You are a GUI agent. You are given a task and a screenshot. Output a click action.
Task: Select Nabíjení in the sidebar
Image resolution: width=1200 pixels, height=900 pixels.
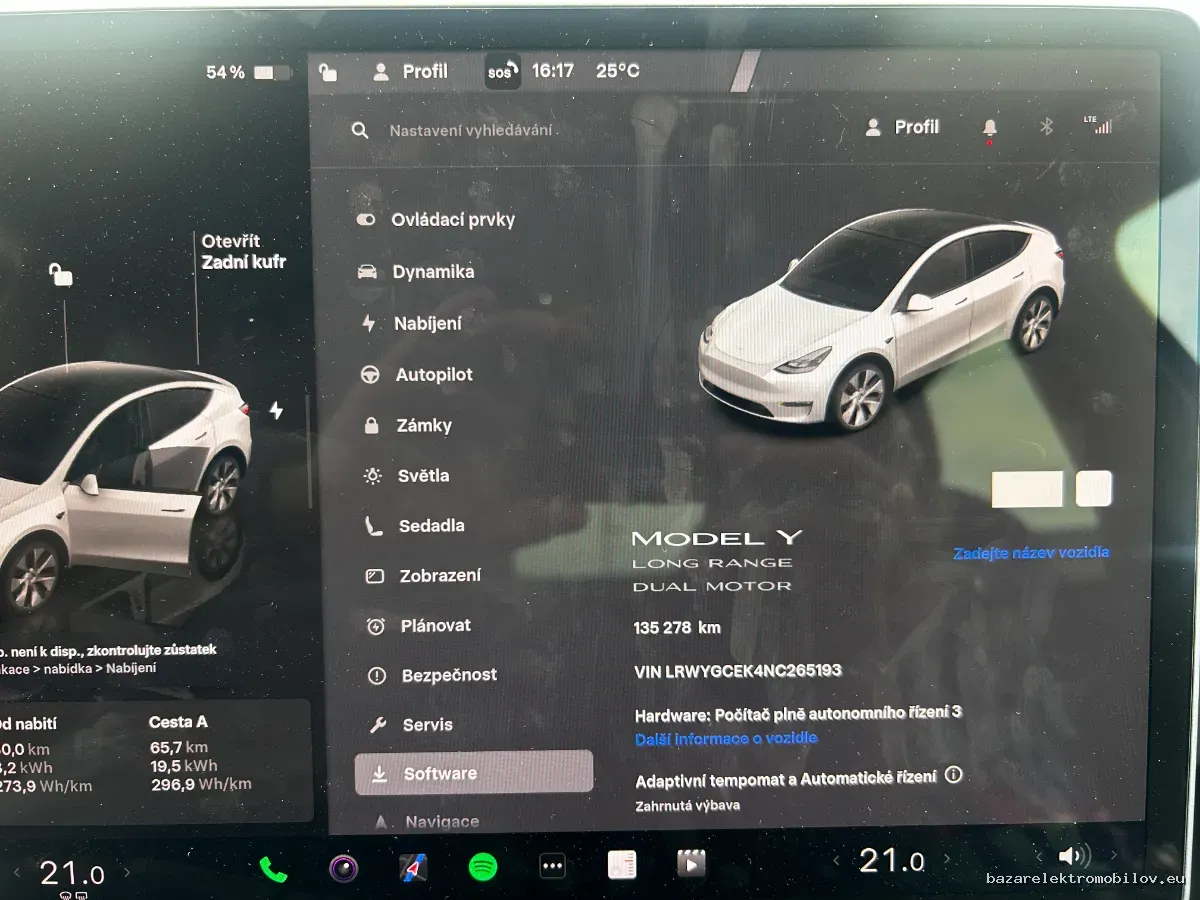pos(411,324)
